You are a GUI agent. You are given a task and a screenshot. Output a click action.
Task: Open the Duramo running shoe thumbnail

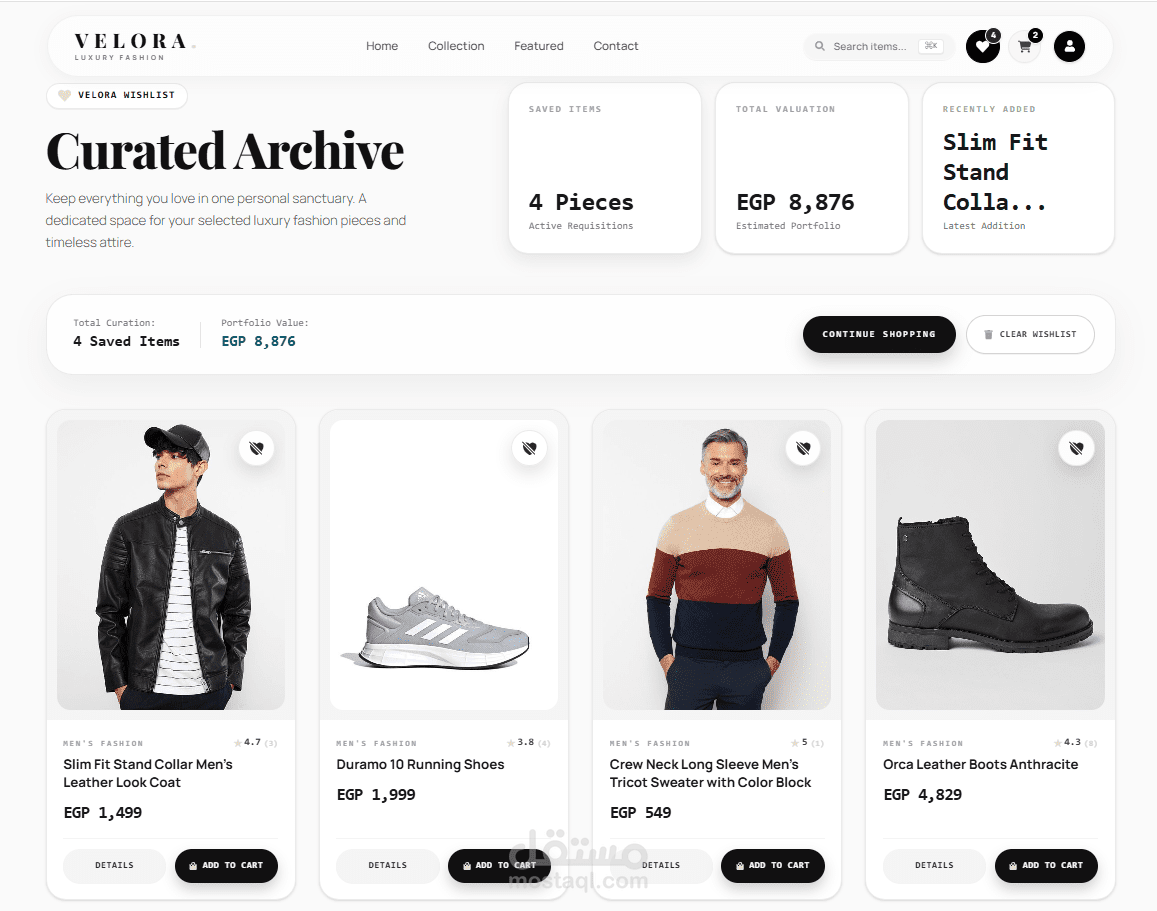point(444,565)
